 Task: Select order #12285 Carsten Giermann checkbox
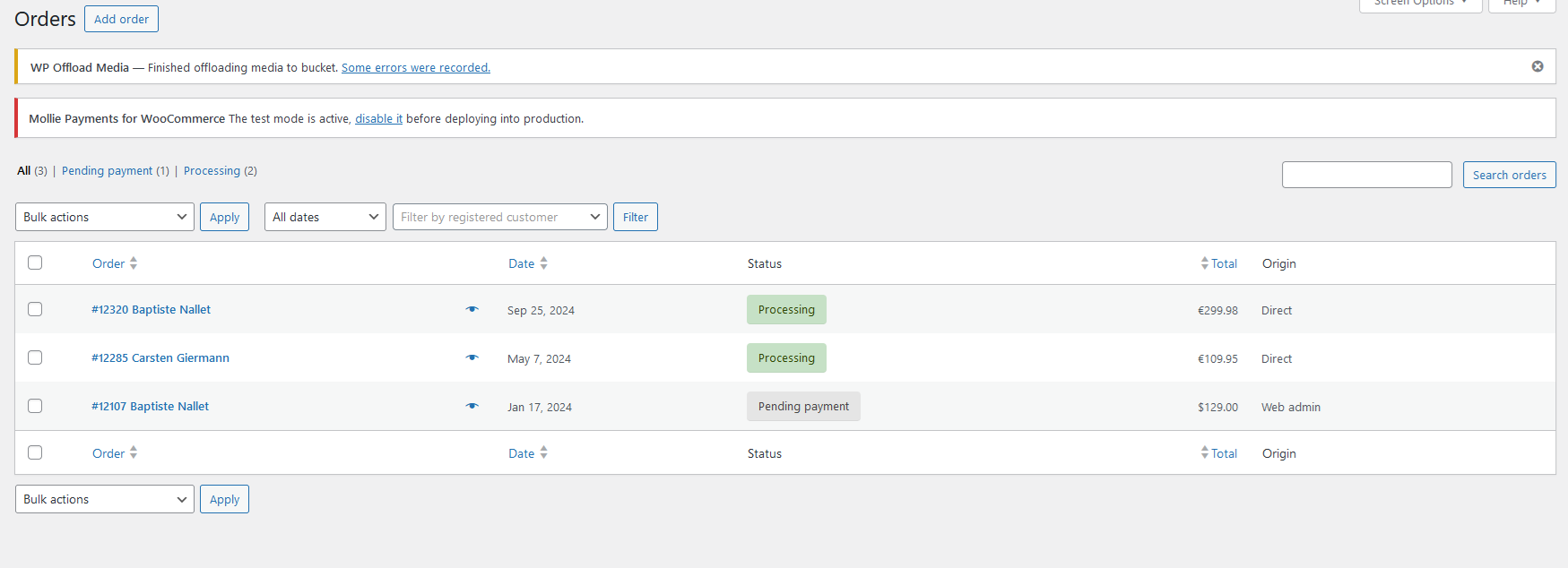(x=35, y=357)
